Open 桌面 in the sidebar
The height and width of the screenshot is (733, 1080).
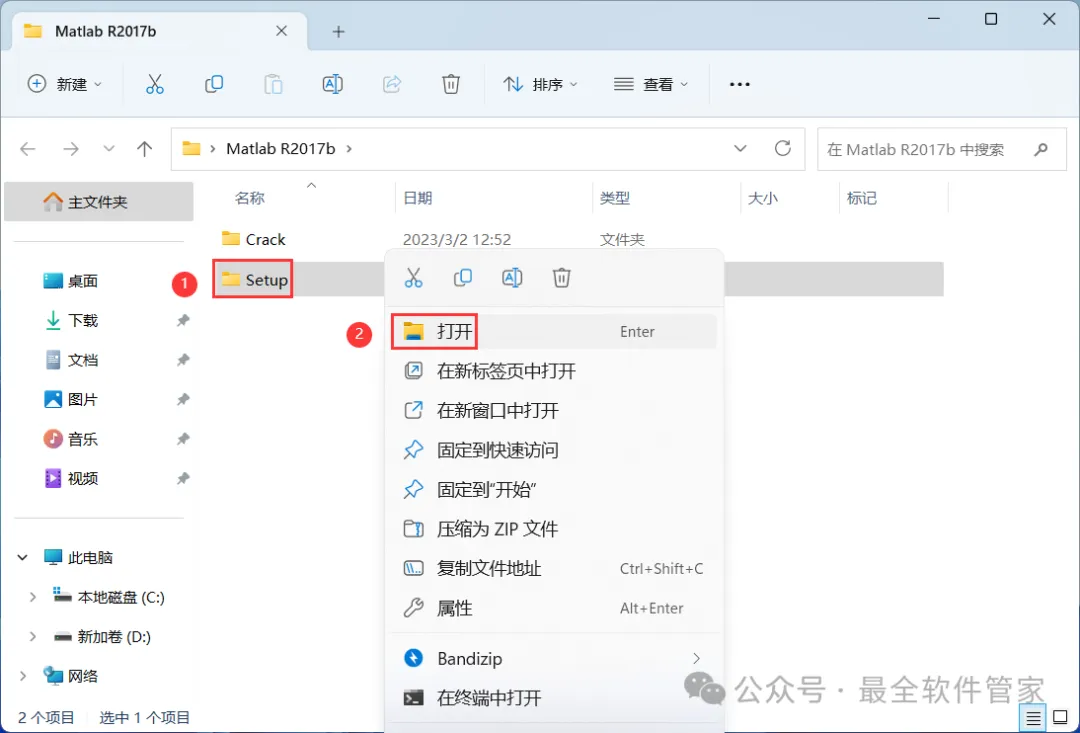tap(72, 281)
